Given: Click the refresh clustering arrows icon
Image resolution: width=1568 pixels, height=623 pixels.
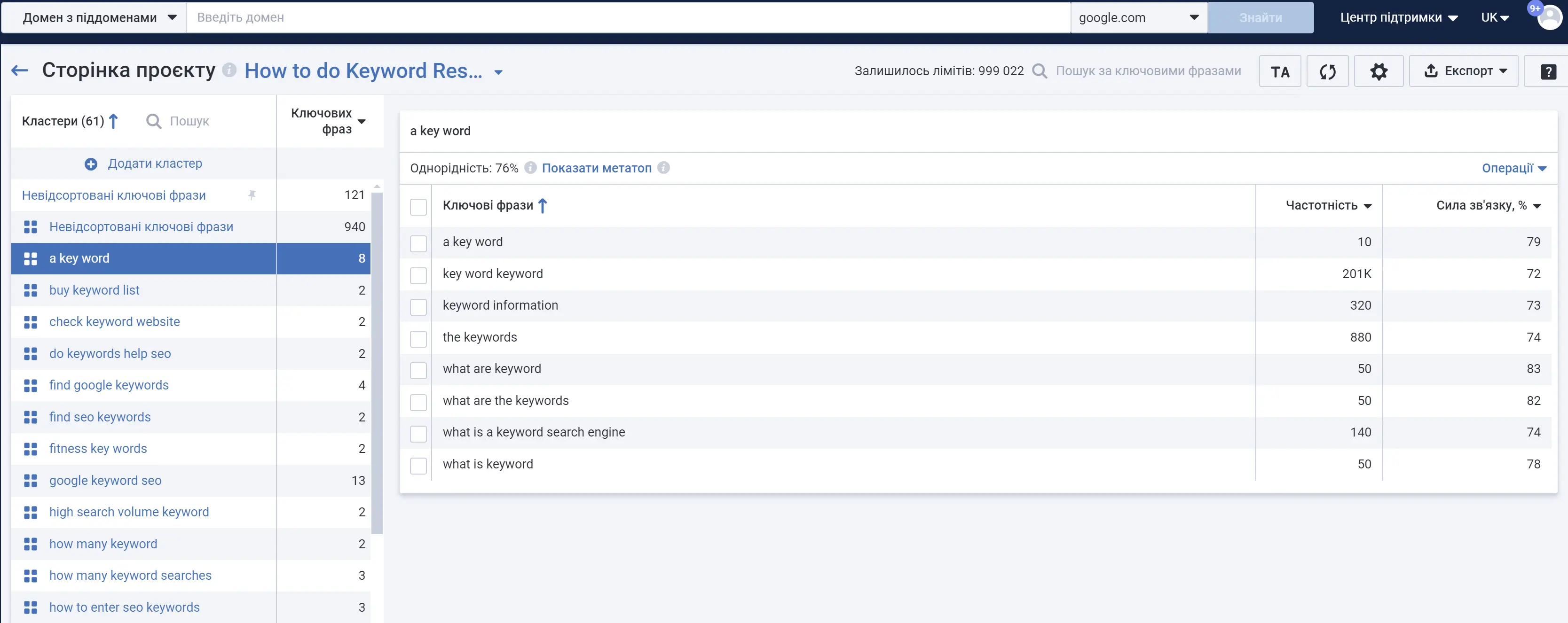Looking at the screenshot, I should tap(1327, 71).
